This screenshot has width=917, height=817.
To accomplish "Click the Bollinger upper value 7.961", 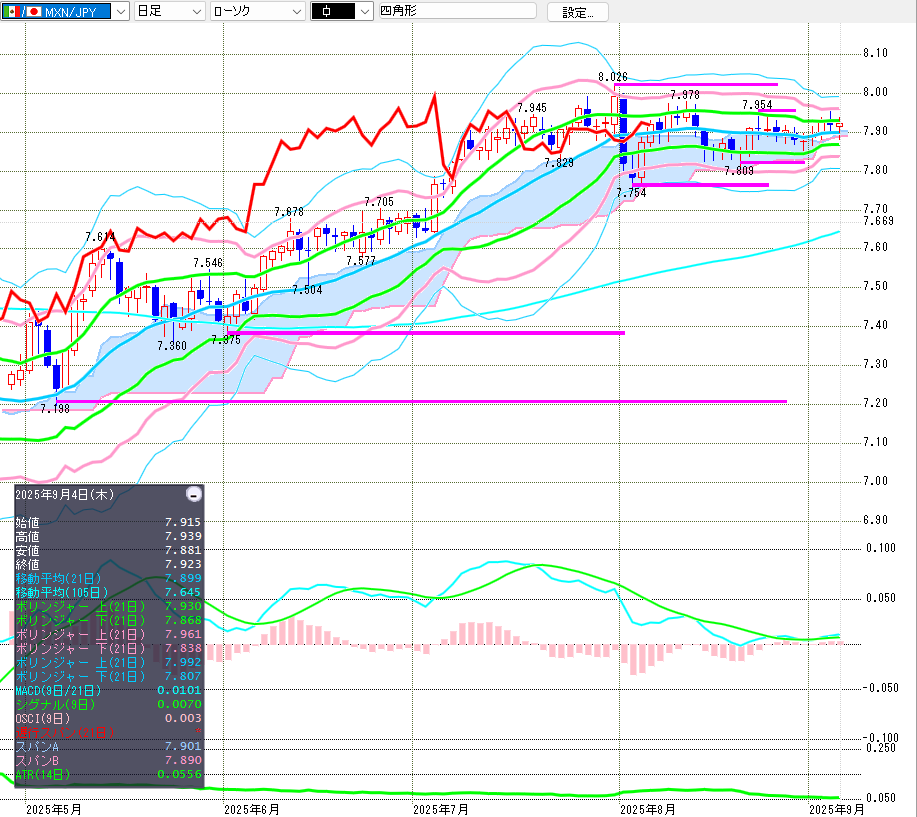I will pyautogui.click(x=182, y=635).
